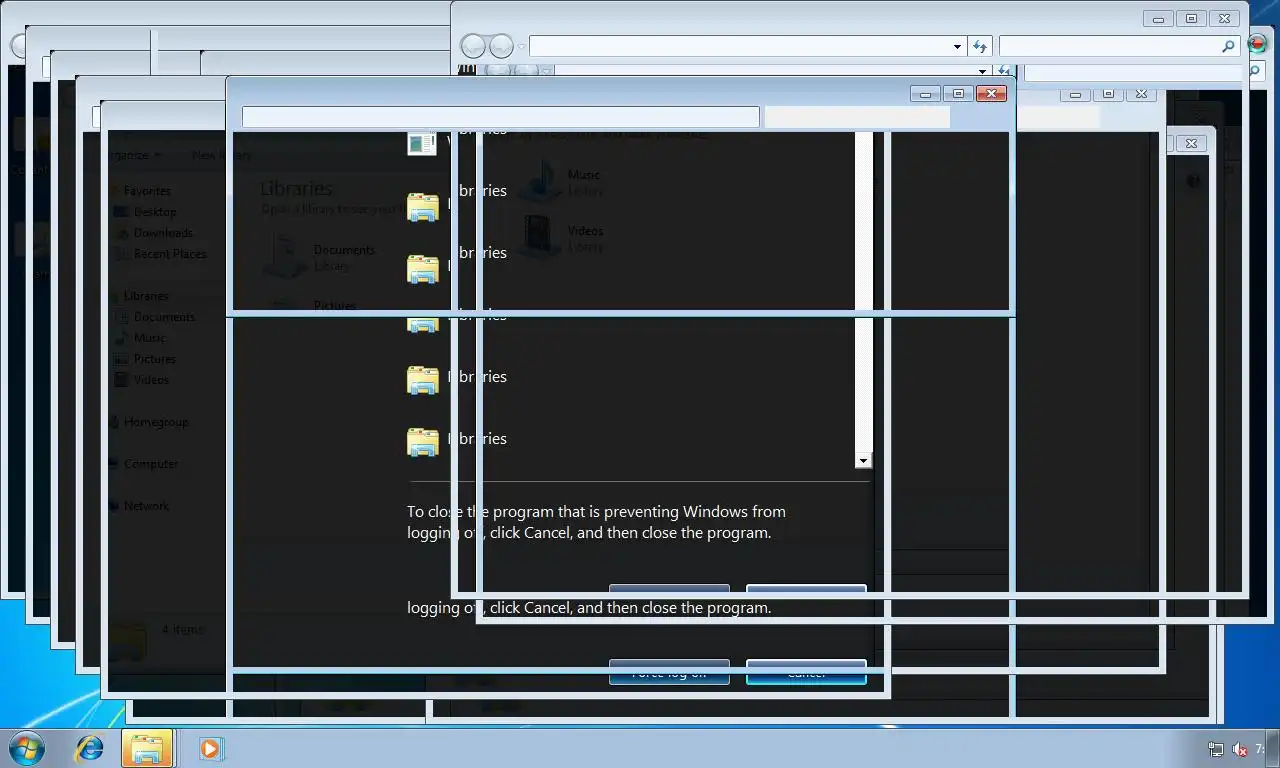Select Homegroup in the navigation pane
Image resolution: width=1280 pixels, height=768 pixels.
(156, 422)
